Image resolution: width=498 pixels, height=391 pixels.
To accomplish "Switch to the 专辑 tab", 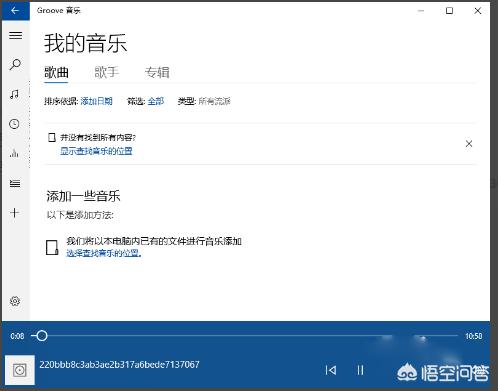I will tap(157, 72).
